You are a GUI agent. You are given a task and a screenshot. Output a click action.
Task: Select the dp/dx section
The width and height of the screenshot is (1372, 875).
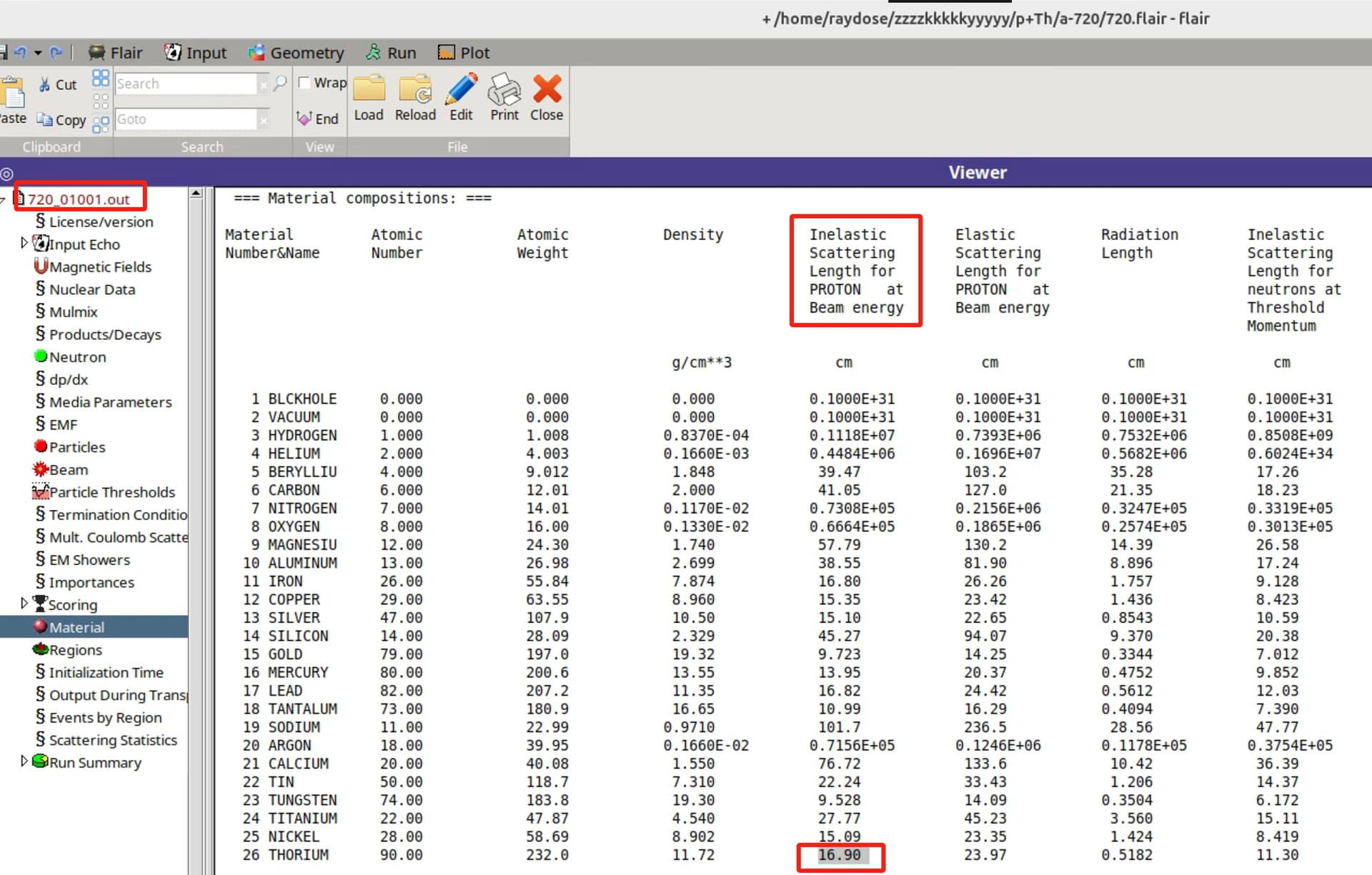point(61,379)
